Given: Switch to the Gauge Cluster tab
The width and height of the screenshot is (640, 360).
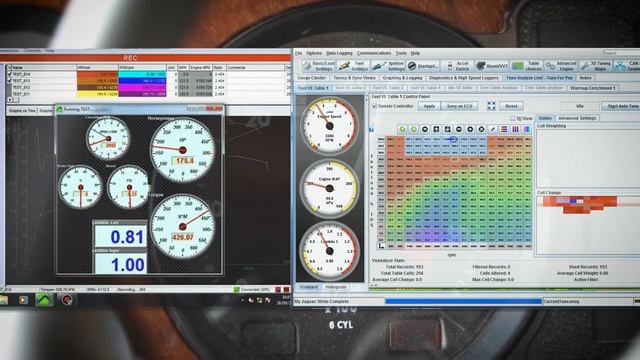Looking at the screenshot, I should coord(311,78).
